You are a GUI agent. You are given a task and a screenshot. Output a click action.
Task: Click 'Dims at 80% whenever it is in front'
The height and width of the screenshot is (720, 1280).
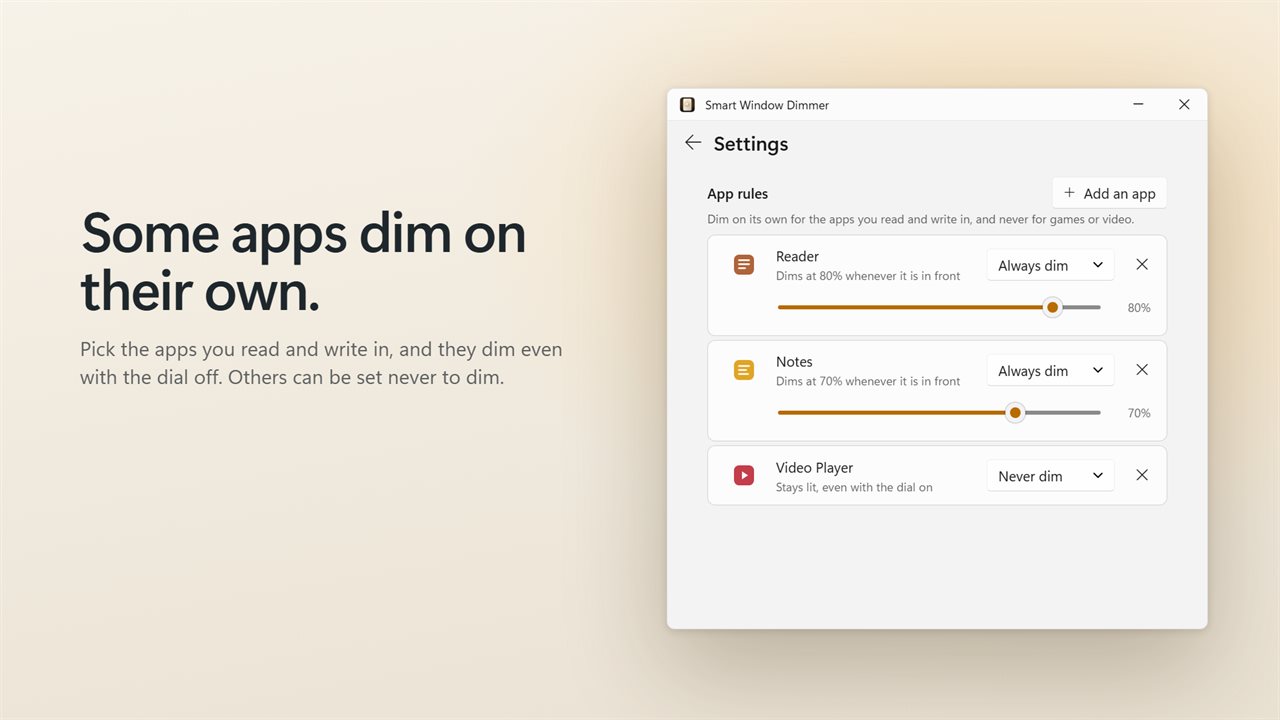[x=868, y=276]
